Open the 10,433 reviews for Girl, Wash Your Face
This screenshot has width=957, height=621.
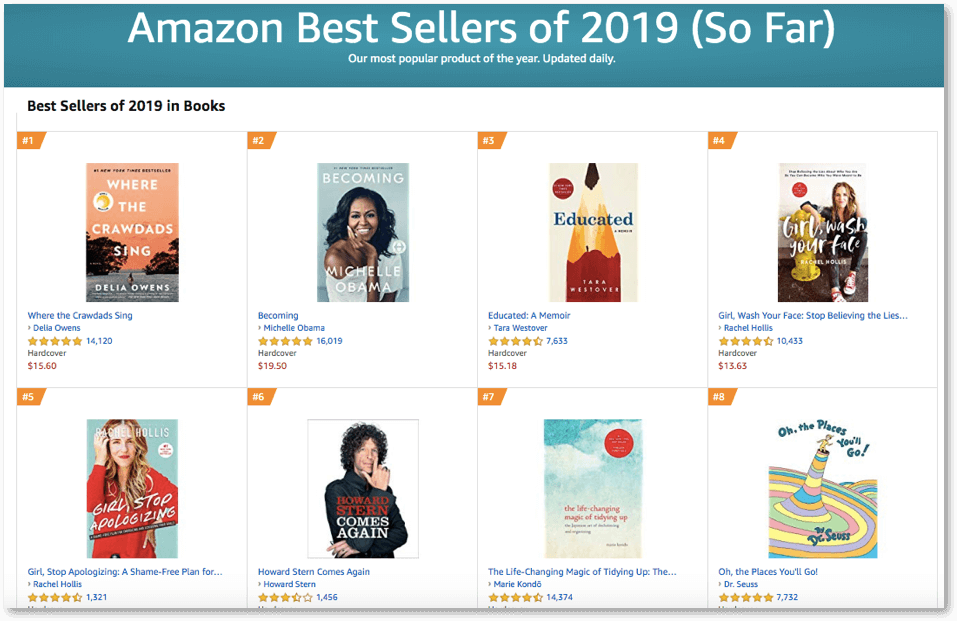point(790,341)
